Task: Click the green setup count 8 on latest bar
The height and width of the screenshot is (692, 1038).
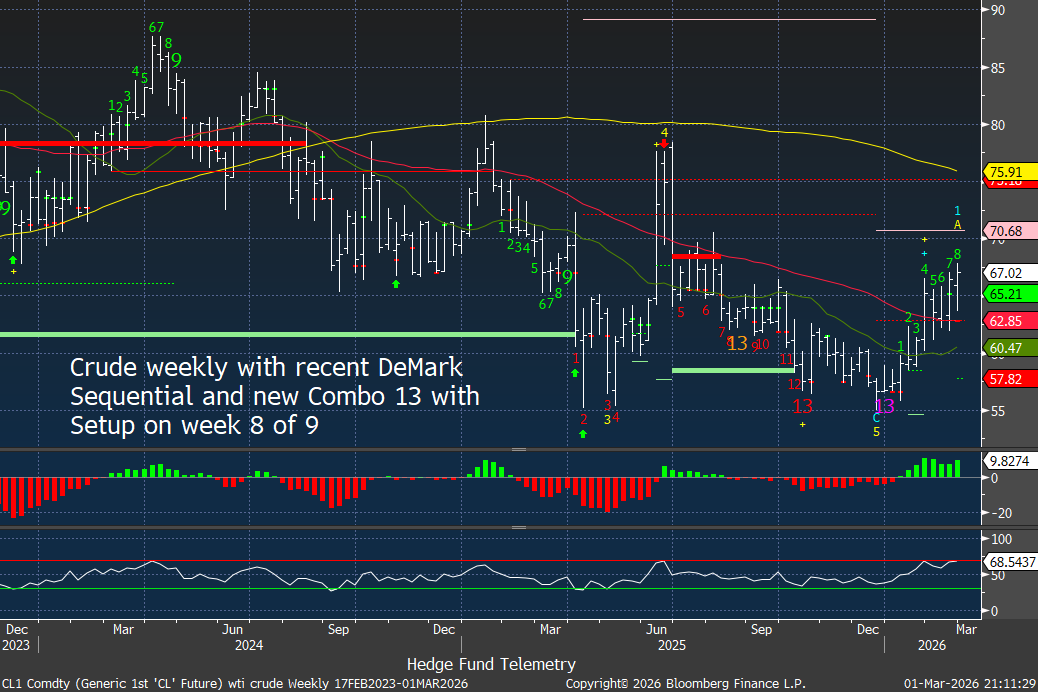Action: coord(957,254)
